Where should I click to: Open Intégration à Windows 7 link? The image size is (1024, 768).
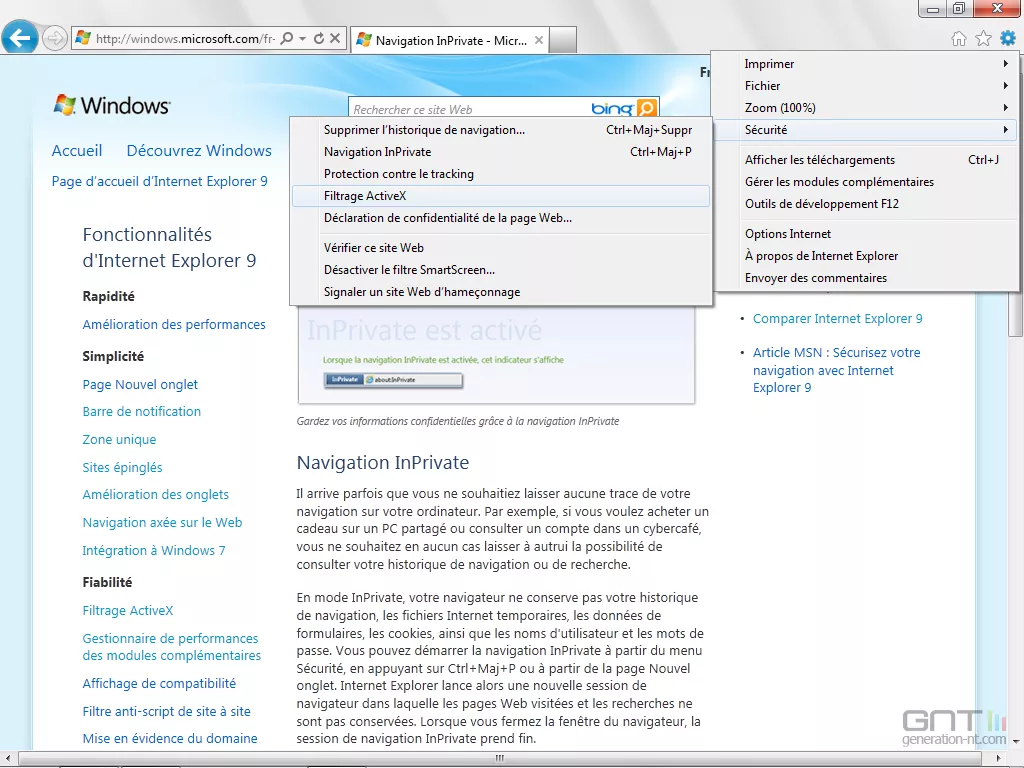[153, 551]
